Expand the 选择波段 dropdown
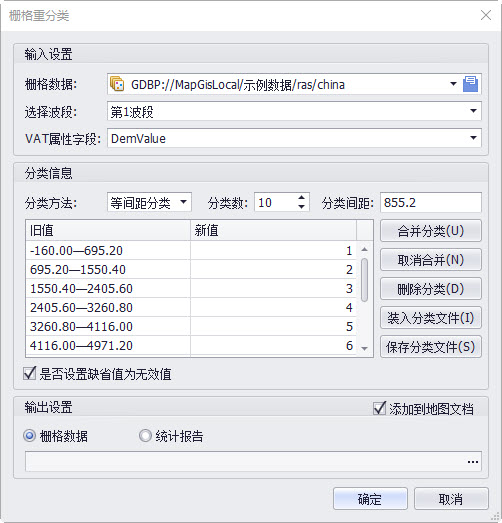 pyautogui.click(x=473, y=111)
